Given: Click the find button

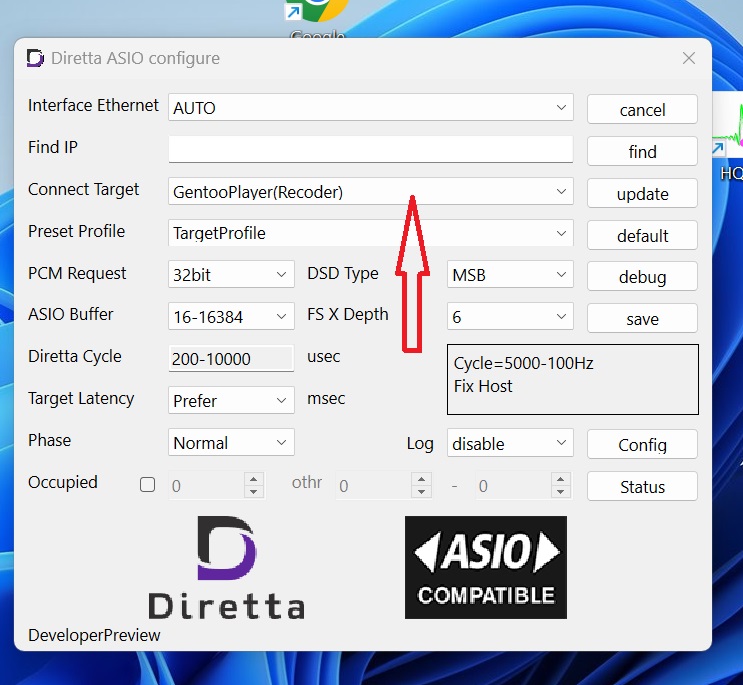Looking at the screenshot, I should click(x=642, y=151).
